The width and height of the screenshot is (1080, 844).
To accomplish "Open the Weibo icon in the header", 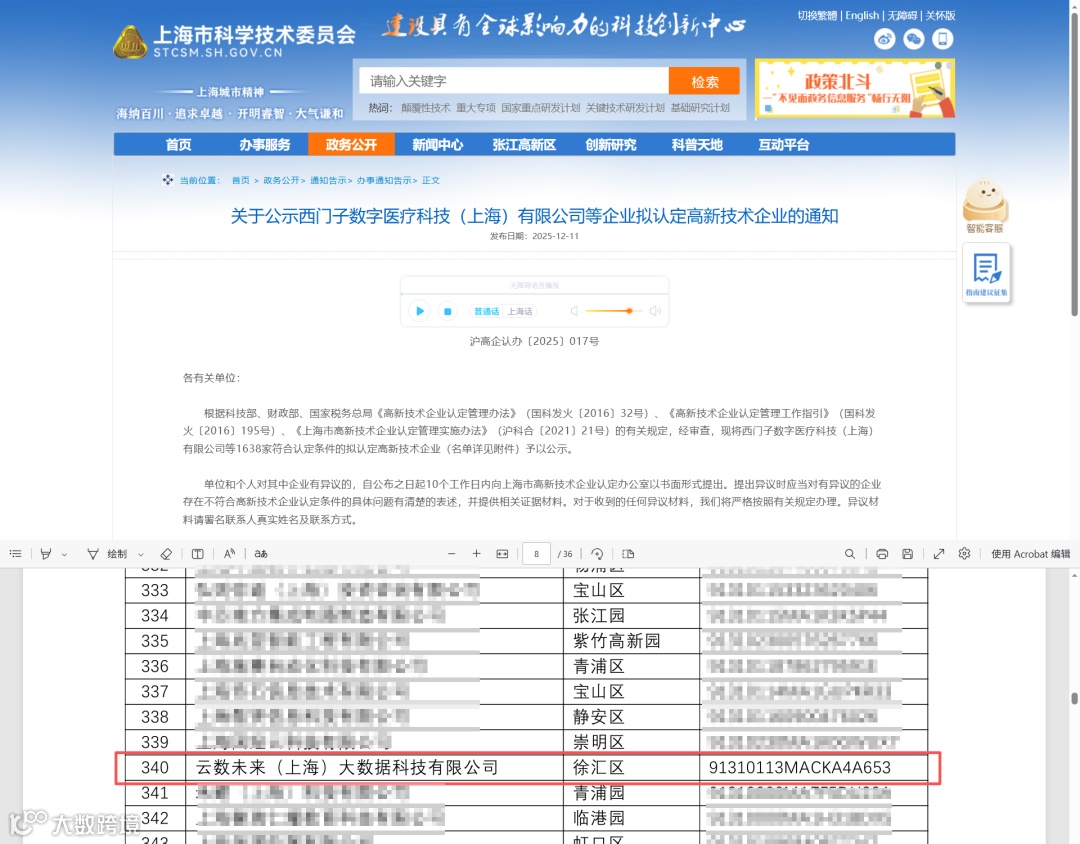I will coord(884,39).
